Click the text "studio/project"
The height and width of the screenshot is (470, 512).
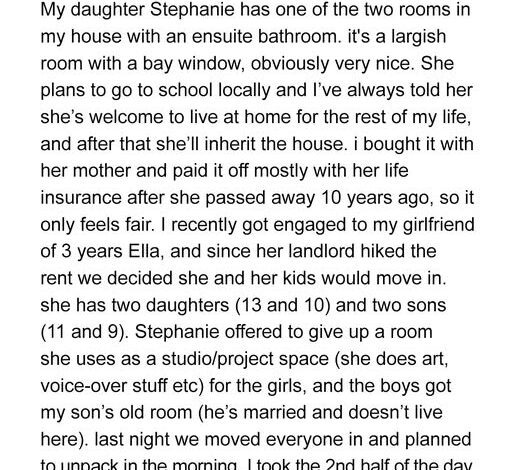coord(217,361)
